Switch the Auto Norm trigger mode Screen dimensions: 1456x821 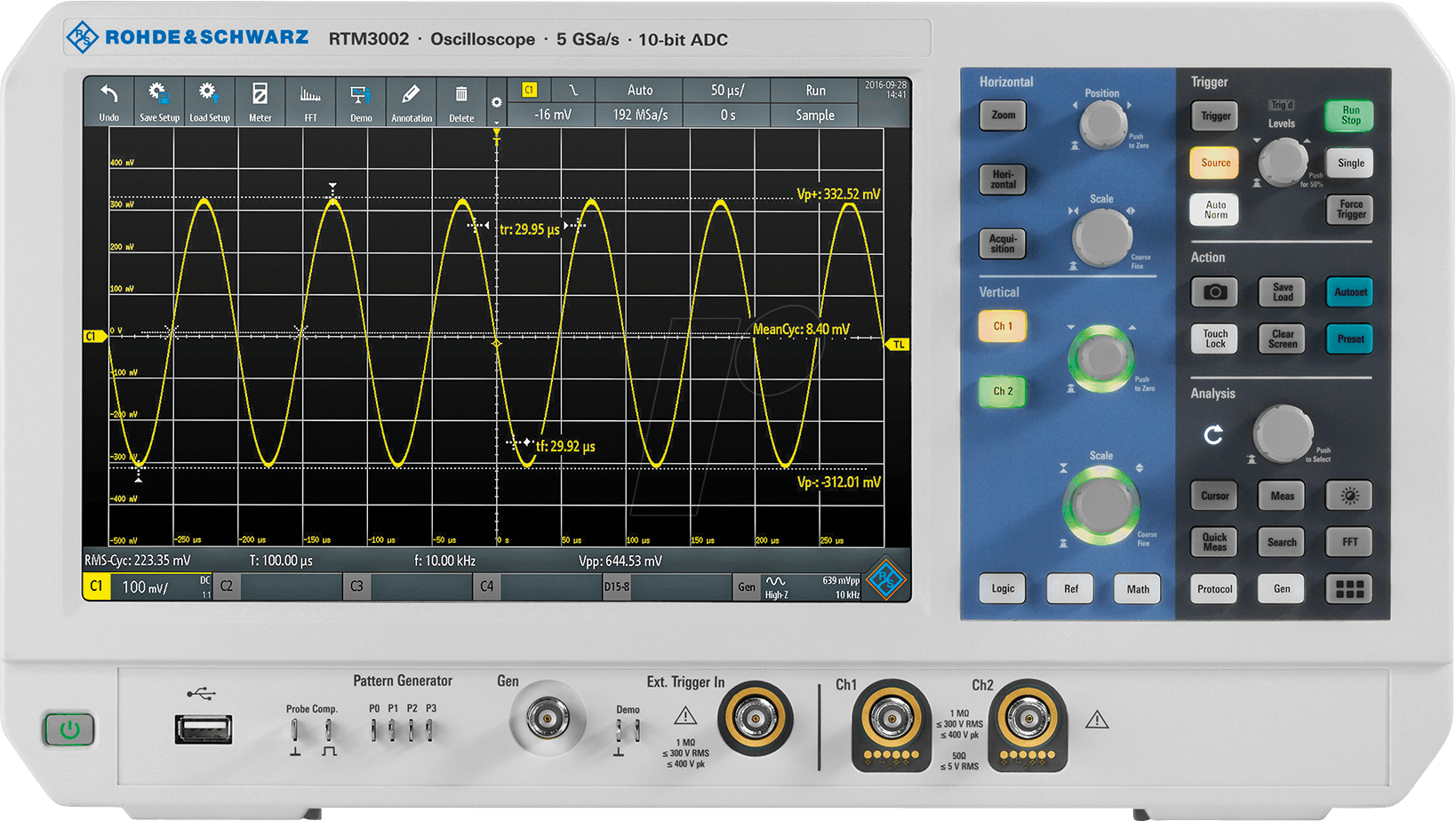1215,210
